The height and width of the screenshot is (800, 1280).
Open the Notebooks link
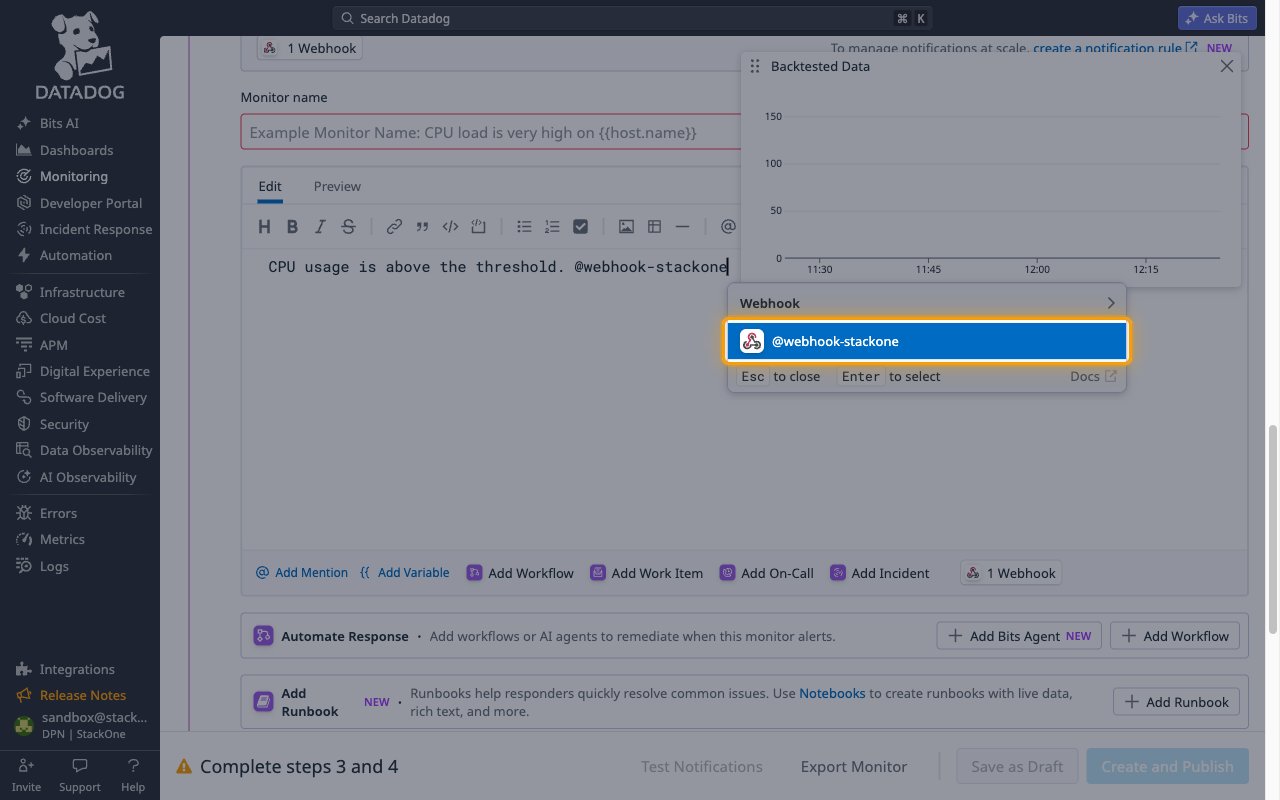pyautogui.click(x=832, y=693)
